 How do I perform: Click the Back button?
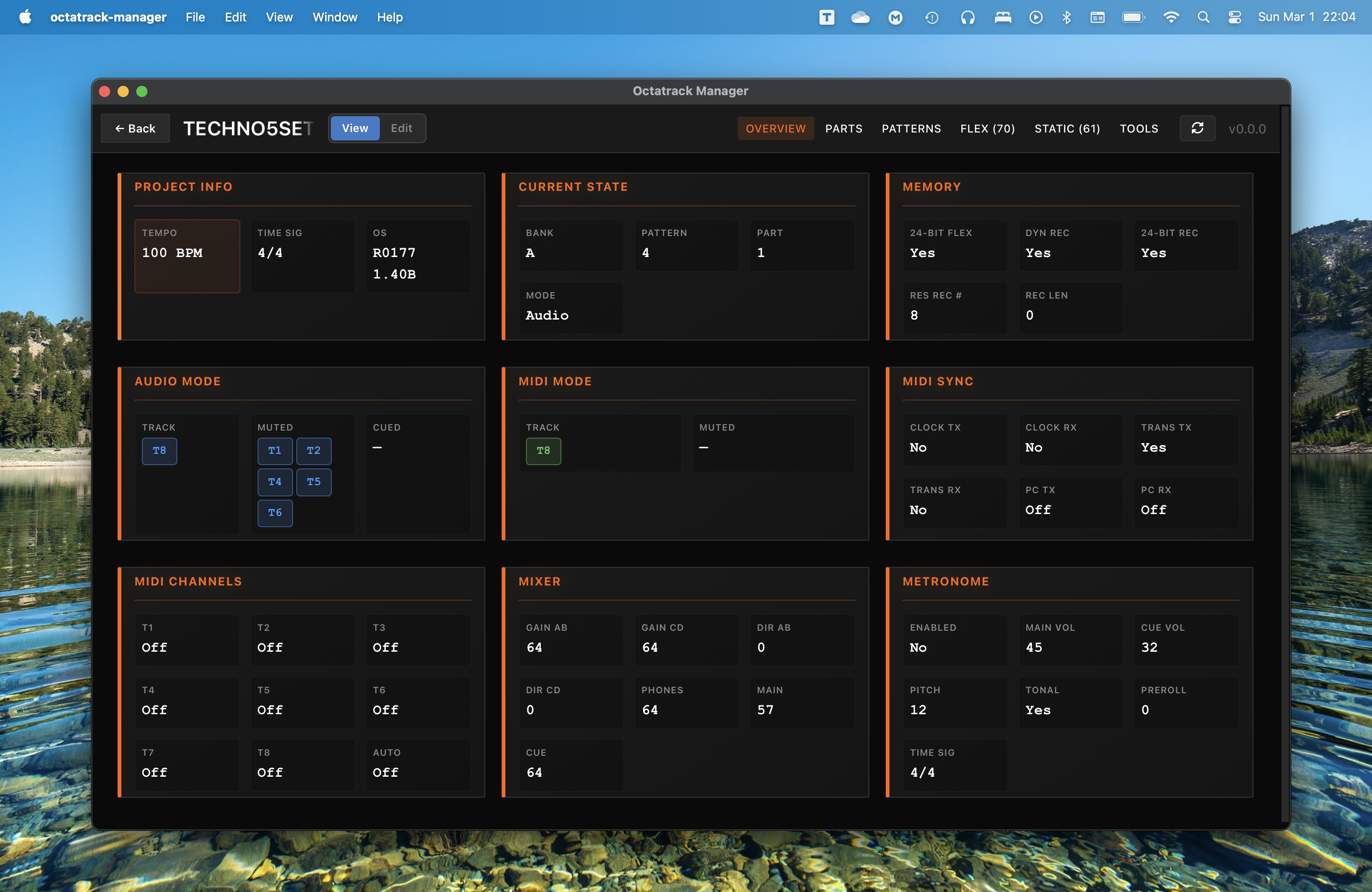[x=135, y=128]
